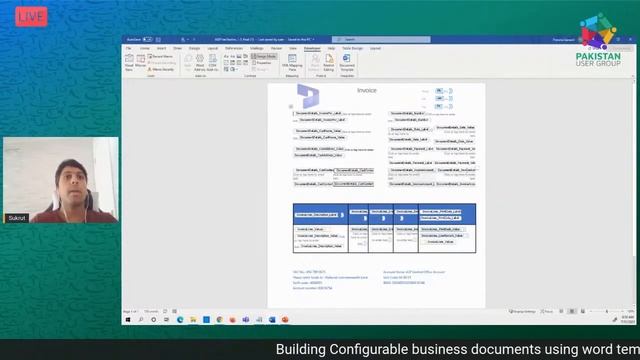Switch to the References ribbon tab
The width and height of the screenshot is (640, 360).
click(234, 48)
